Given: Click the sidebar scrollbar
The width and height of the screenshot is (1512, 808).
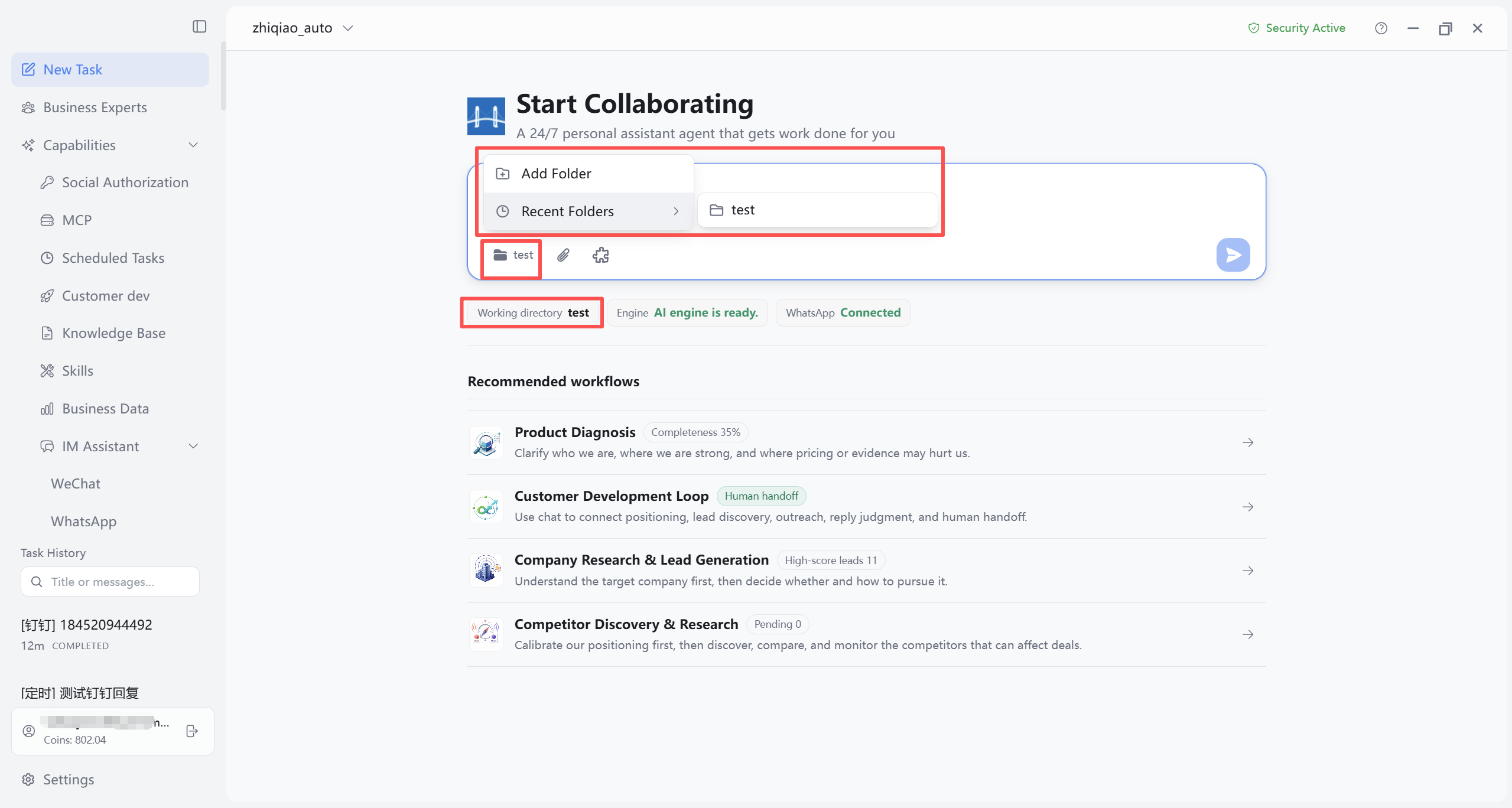Looking at the screenshot, I should (x=223, y=76).
